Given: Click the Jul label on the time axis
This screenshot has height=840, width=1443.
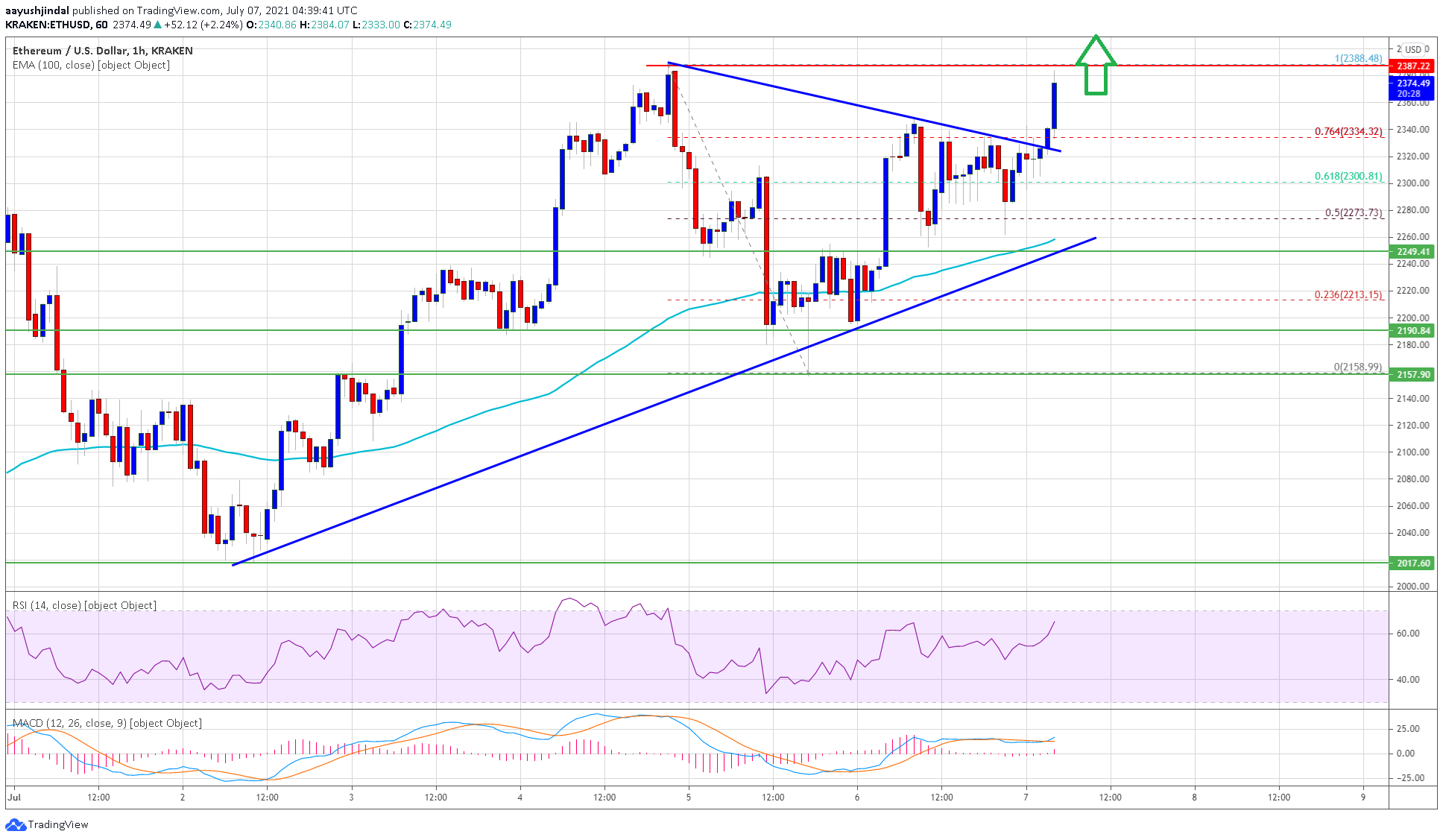Looking at the screenshot, I should [13, 797].
